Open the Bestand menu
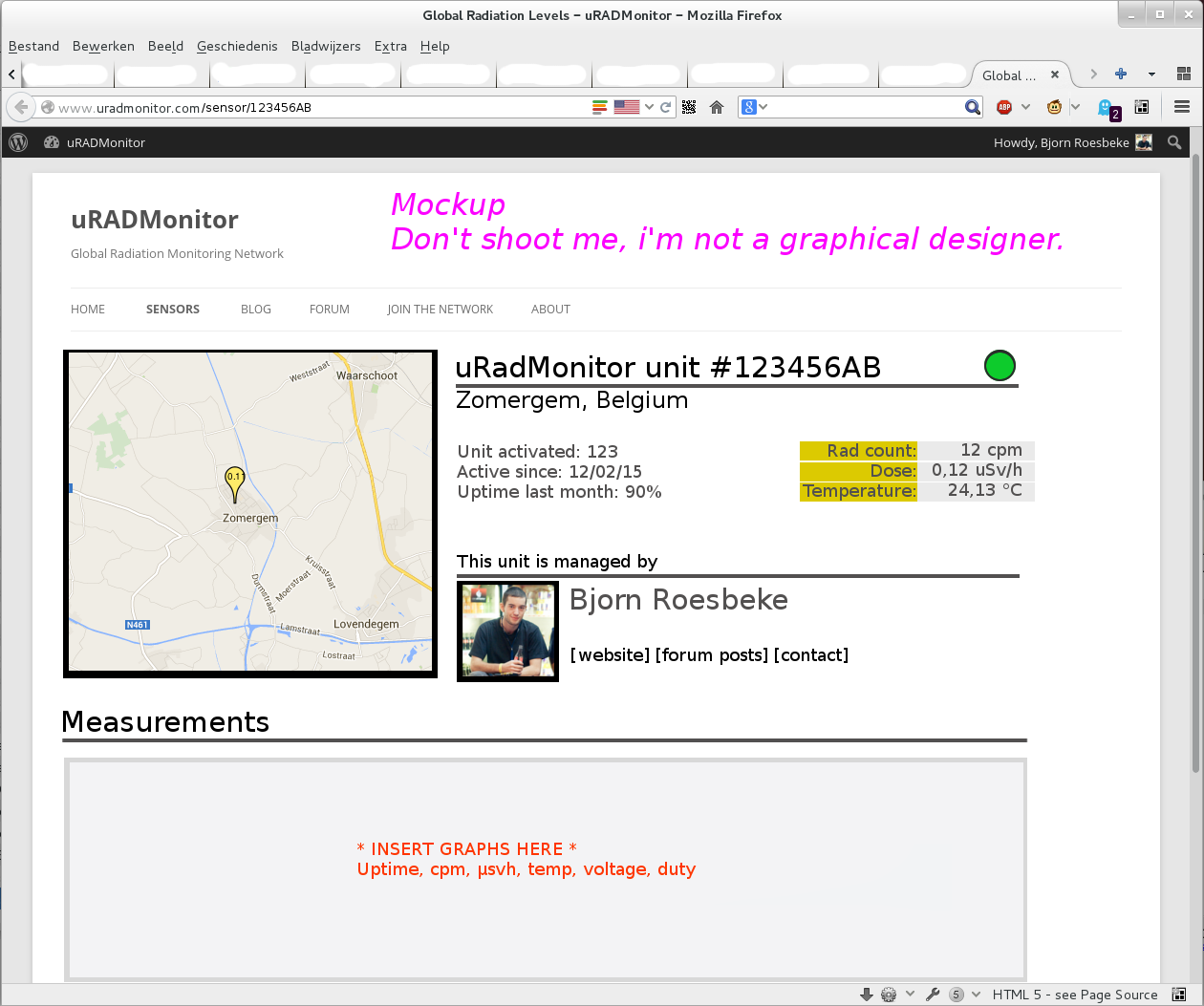 point(34,46)
